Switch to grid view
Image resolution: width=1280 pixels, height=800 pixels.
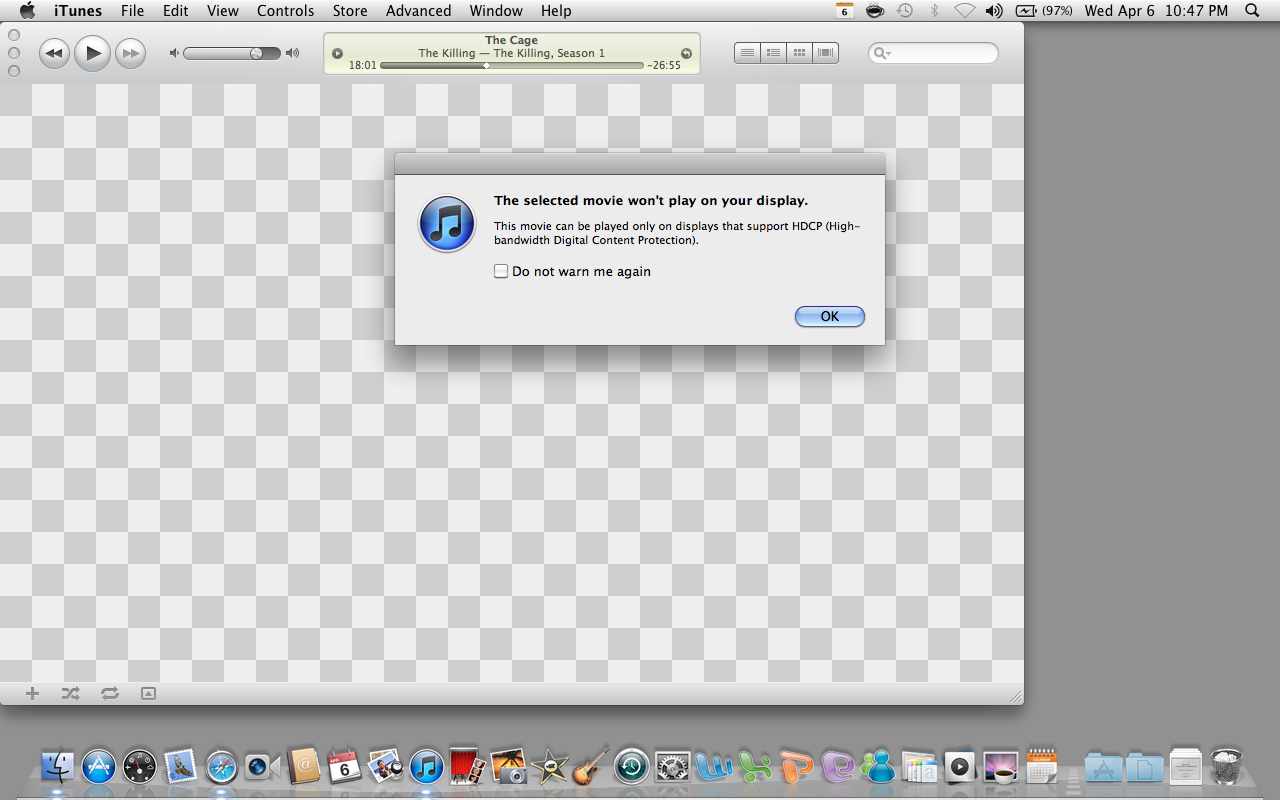click(799, 53)
